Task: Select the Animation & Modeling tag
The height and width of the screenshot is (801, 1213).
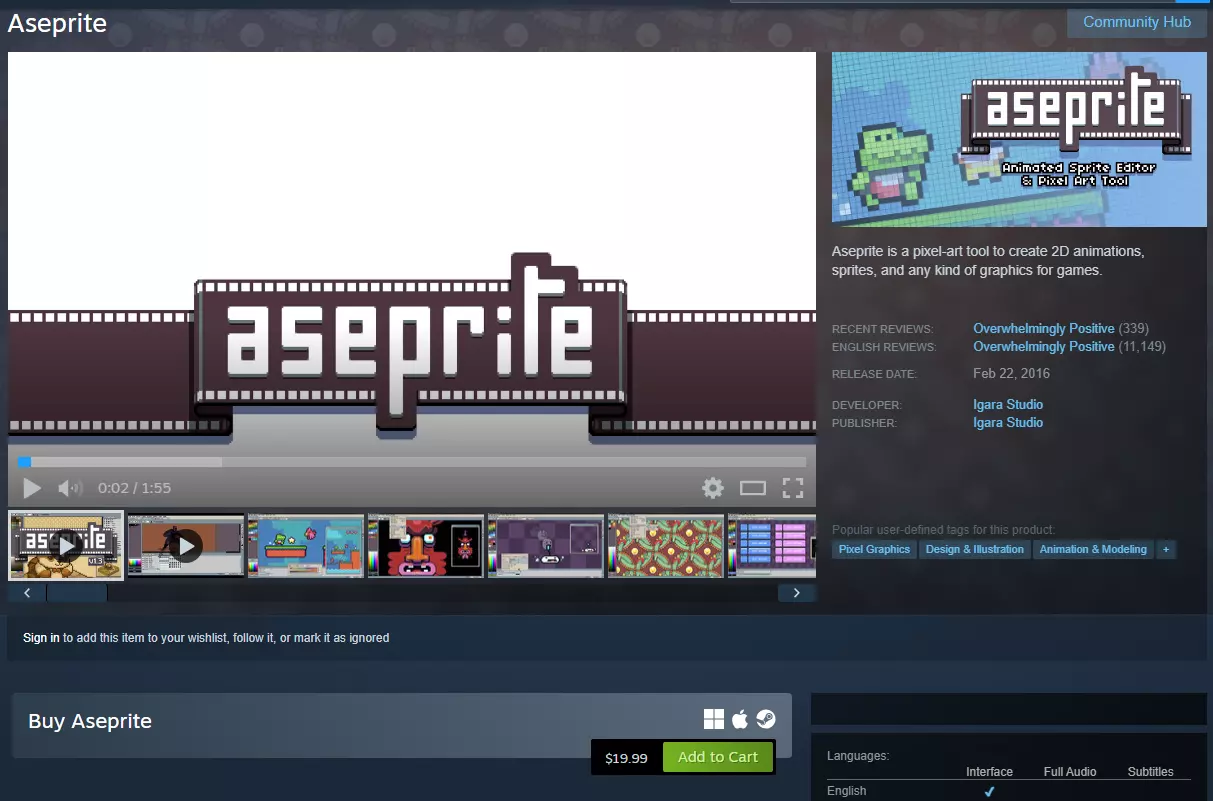Action: [1093, 549]
